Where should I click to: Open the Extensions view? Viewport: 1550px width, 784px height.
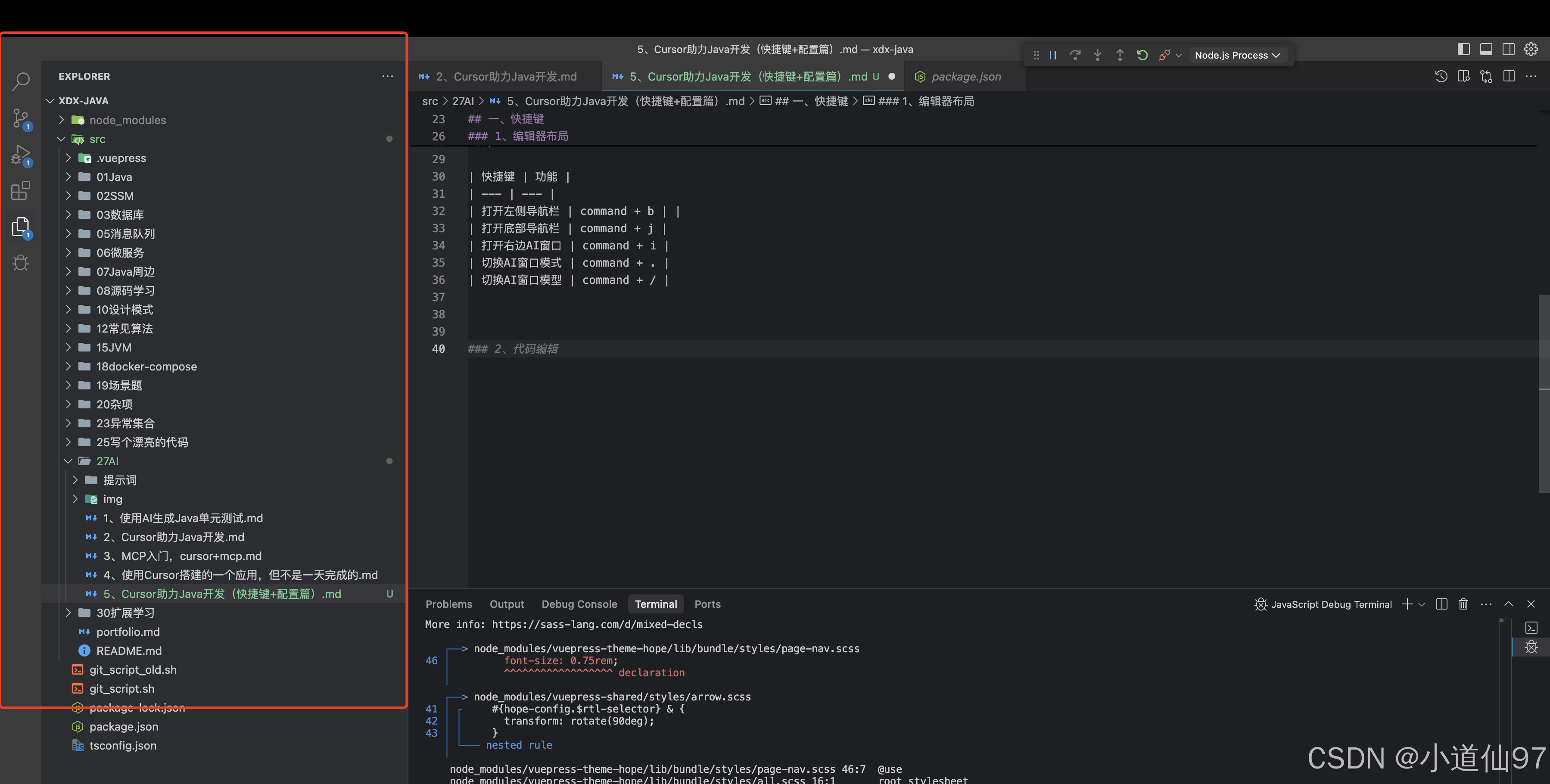[x=21, y=191]
